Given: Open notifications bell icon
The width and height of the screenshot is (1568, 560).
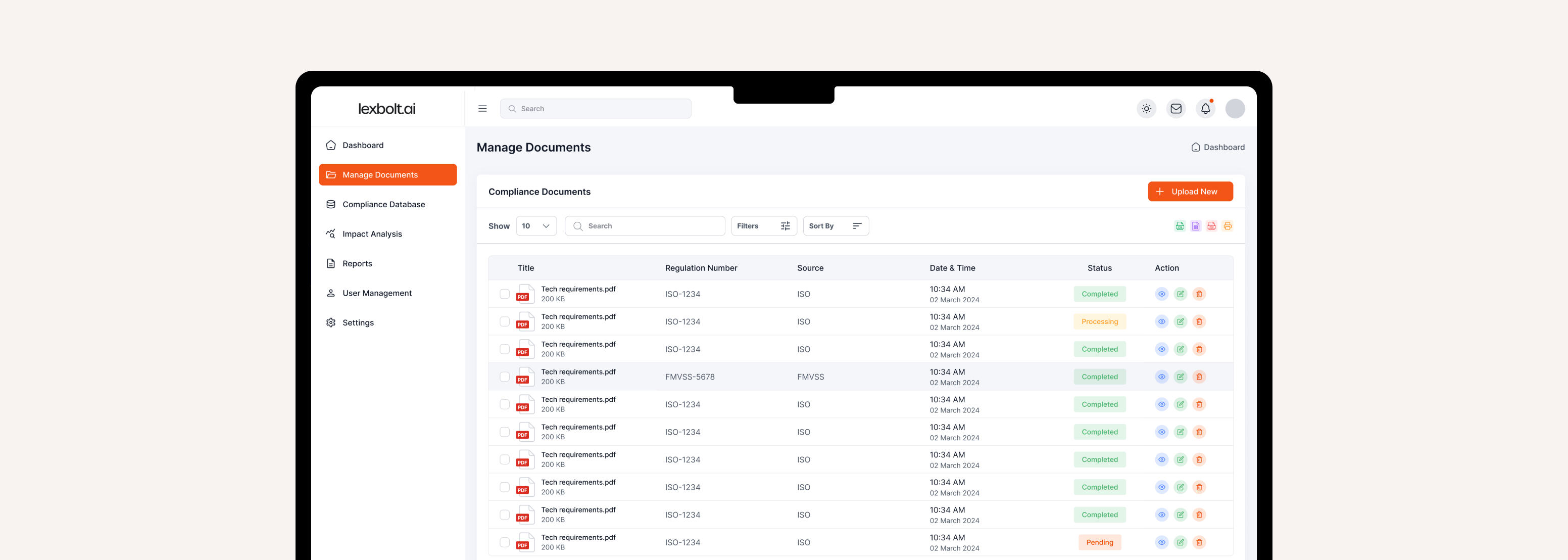Looking at the screenshot, I should [x=1205, y=108].
